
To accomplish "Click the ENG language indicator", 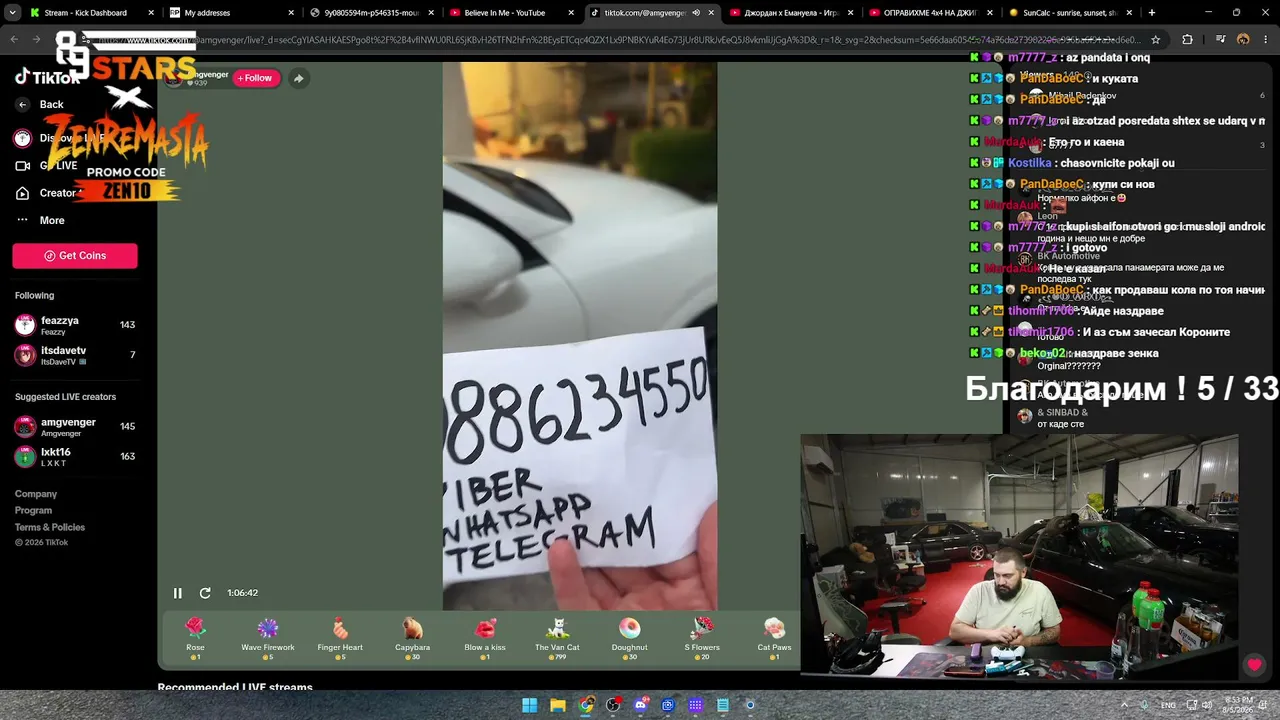I will [x=1168, y=705].
